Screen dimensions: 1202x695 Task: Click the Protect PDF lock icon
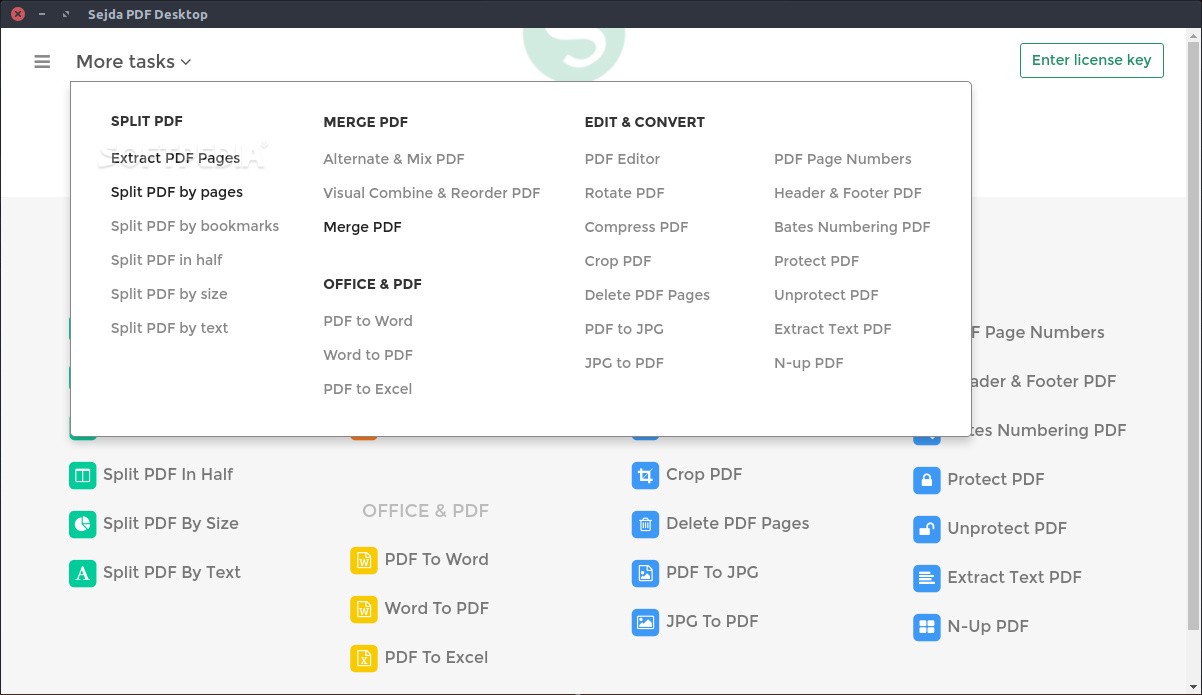(927, 480)
